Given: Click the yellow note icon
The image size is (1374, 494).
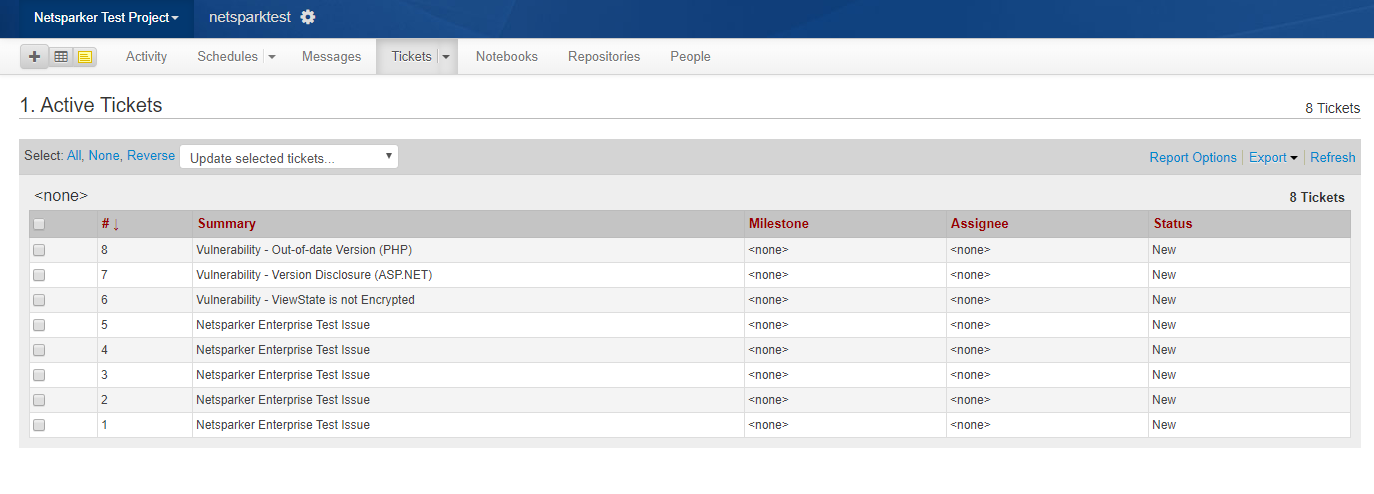Looking at the screenshot, I should tap(85, 57).
